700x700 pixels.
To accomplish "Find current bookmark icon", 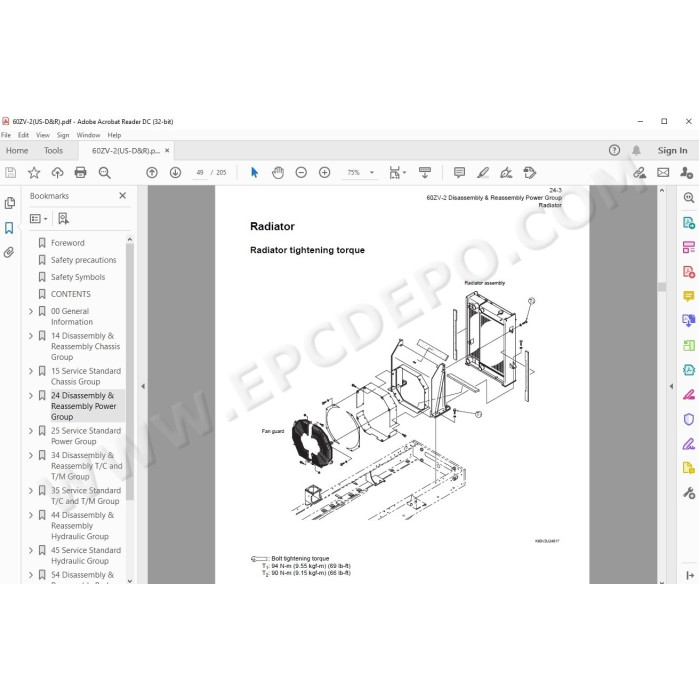I will [63, 219].
